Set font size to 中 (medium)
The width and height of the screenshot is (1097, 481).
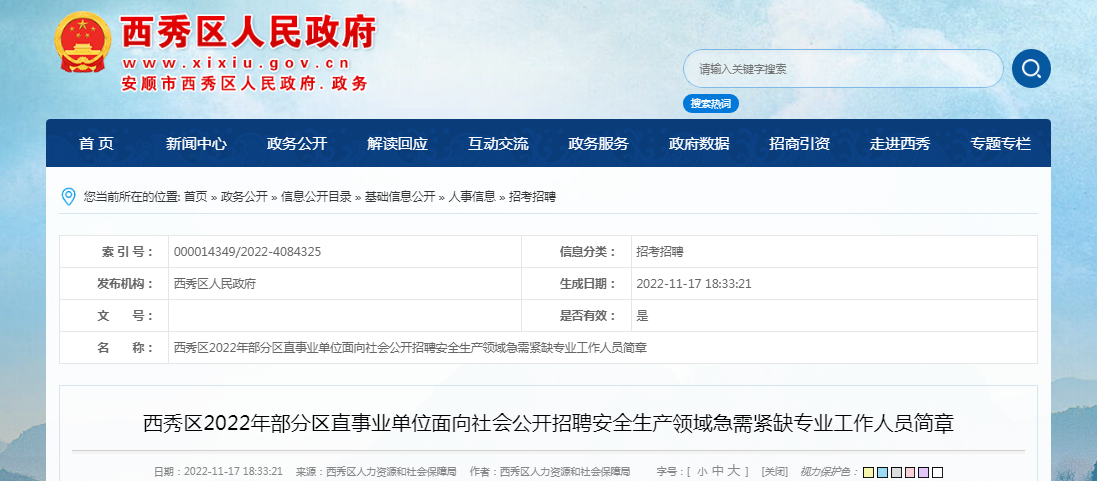[717, 471]
